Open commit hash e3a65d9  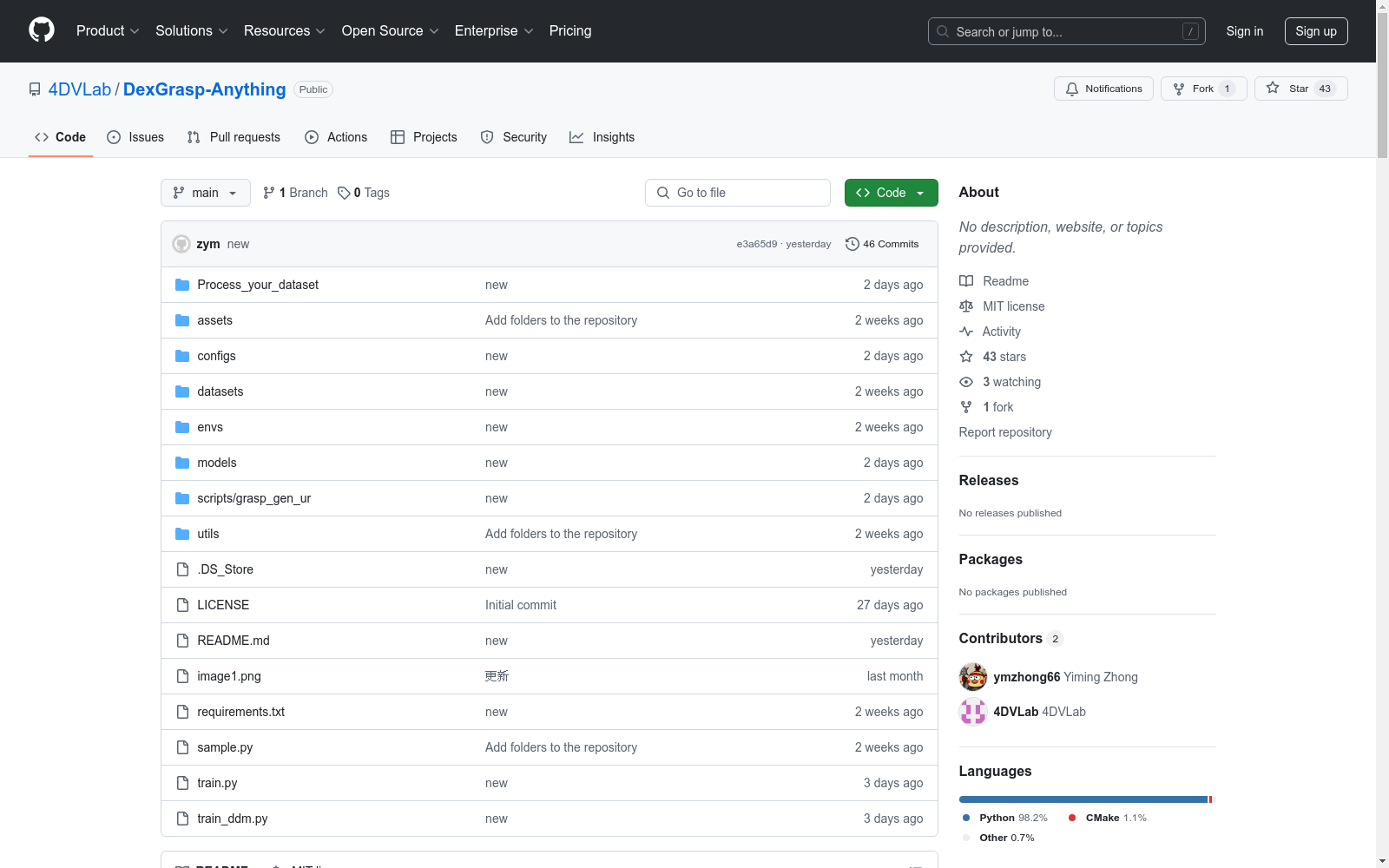pos(757,244)
